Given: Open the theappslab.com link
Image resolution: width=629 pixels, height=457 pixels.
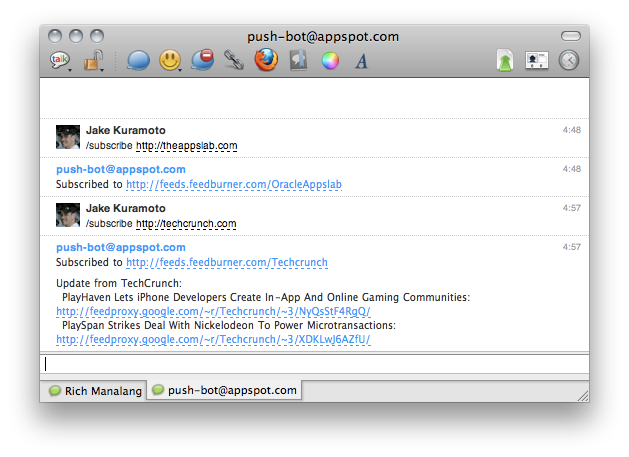Looking at the screenshot, I should (x=187, y=146).
